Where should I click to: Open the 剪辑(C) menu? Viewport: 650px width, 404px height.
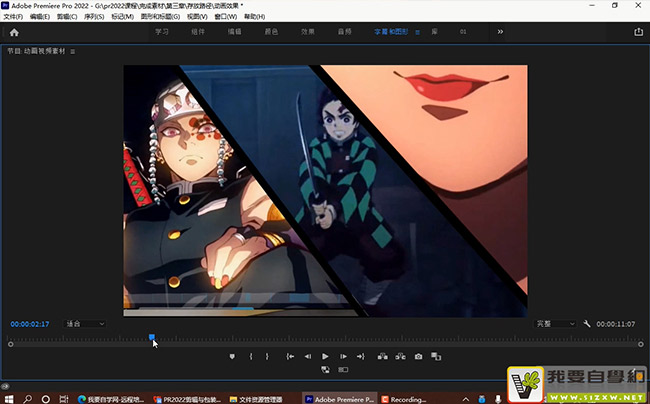tap(67, 17)
